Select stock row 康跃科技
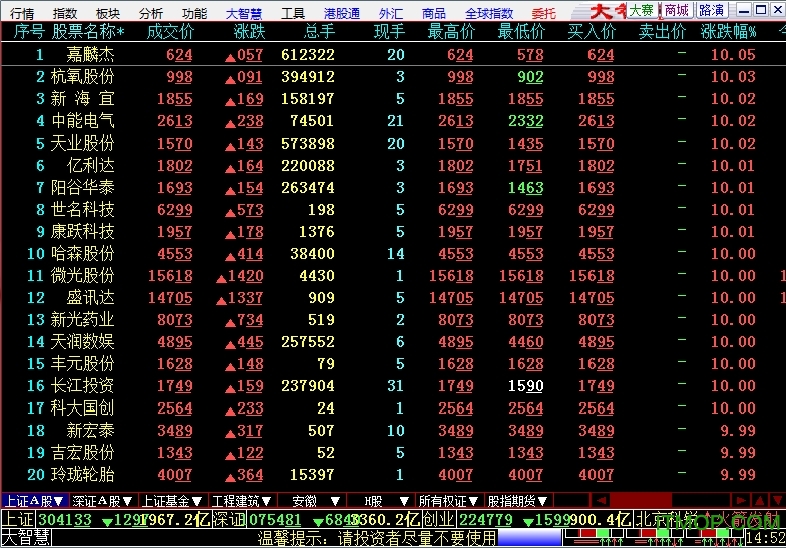This screenshot has width=786, height=548. click(393, 232)
